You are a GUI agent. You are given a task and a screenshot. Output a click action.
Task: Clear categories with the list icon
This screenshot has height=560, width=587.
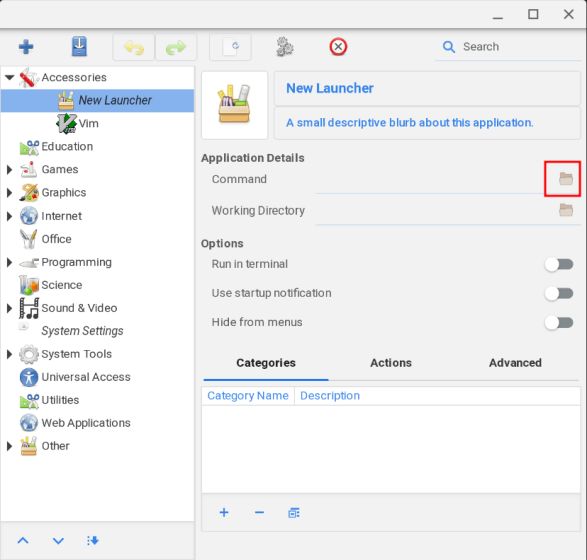(x=294, y=513)
